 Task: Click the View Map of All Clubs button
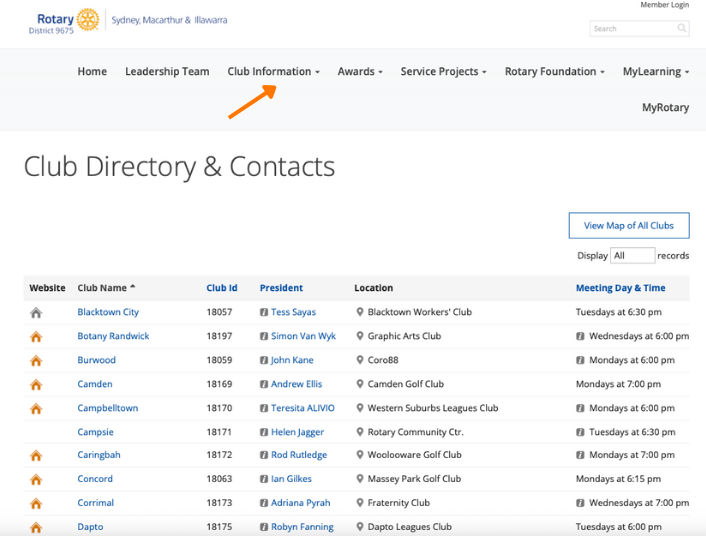(x=629, y=226)
